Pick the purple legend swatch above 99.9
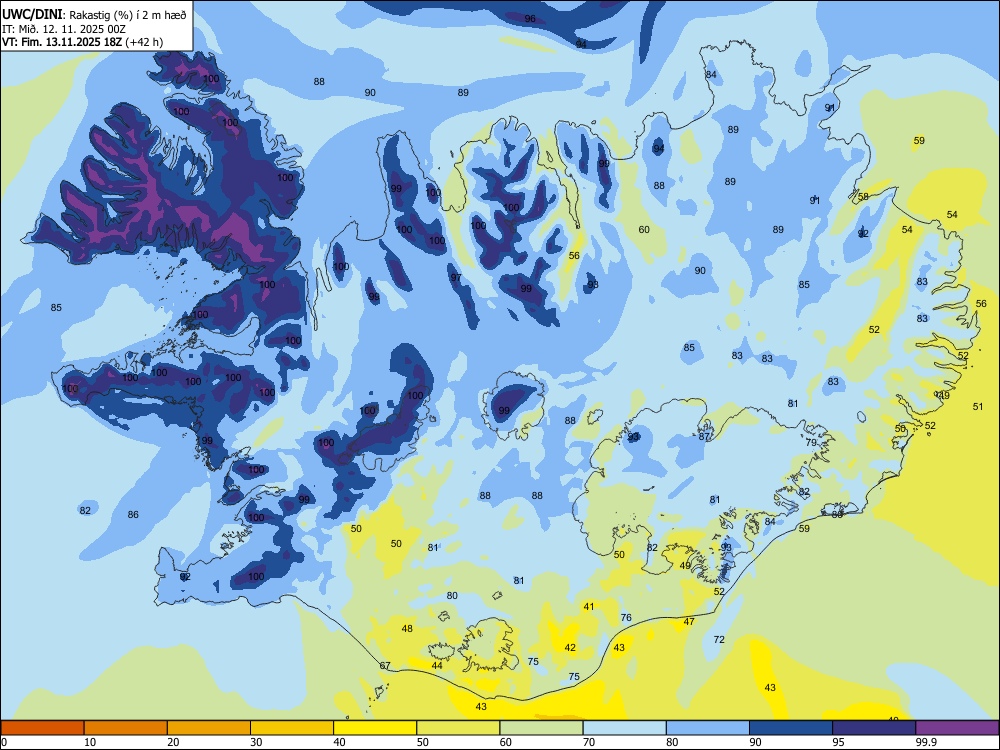Screen dimensions: 1000x750 tap(957, 728)
